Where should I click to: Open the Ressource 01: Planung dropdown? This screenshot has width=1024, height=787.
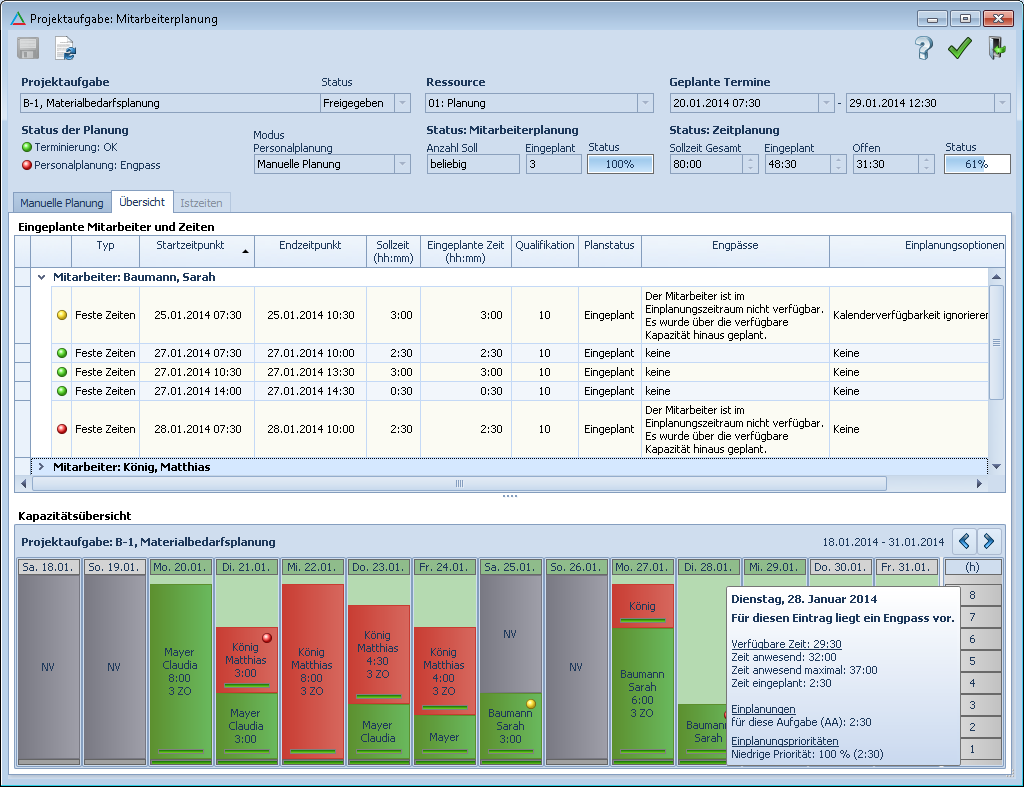pos(645,103)
